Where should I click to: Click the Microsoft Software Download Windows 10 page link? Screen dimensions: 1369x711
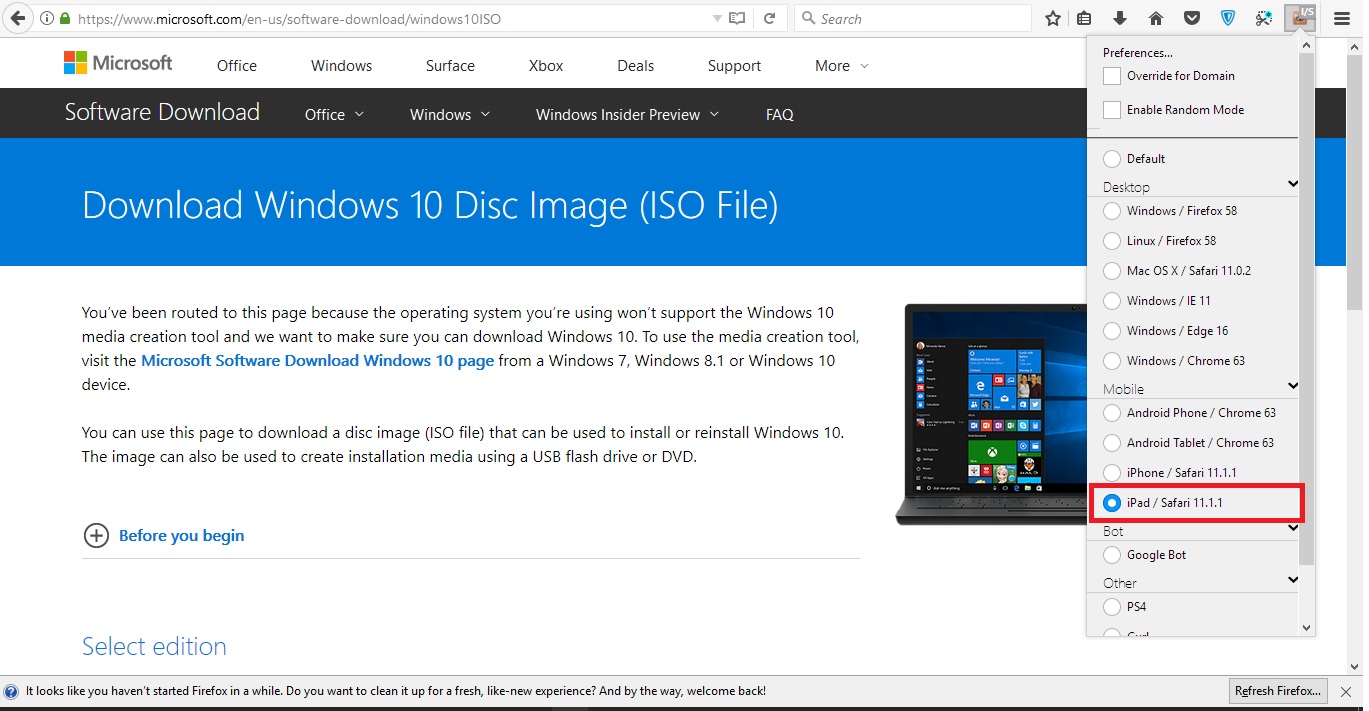click(317, 361)
